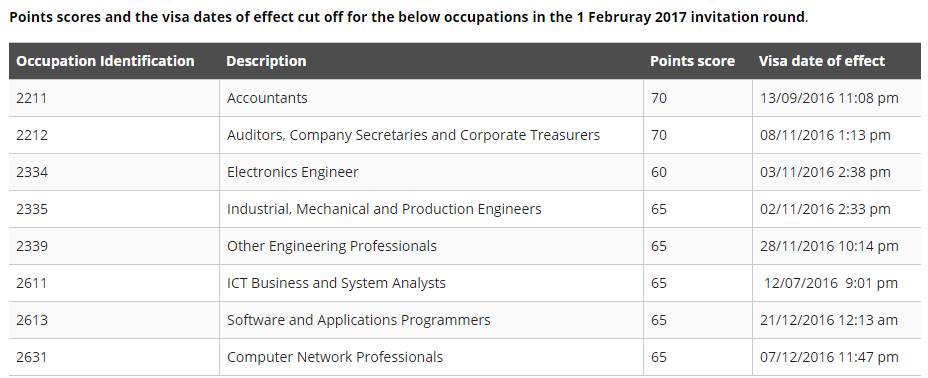928x378 pixels.
Task: Click the Occupation Identification column header
Action: pos(105,61)
